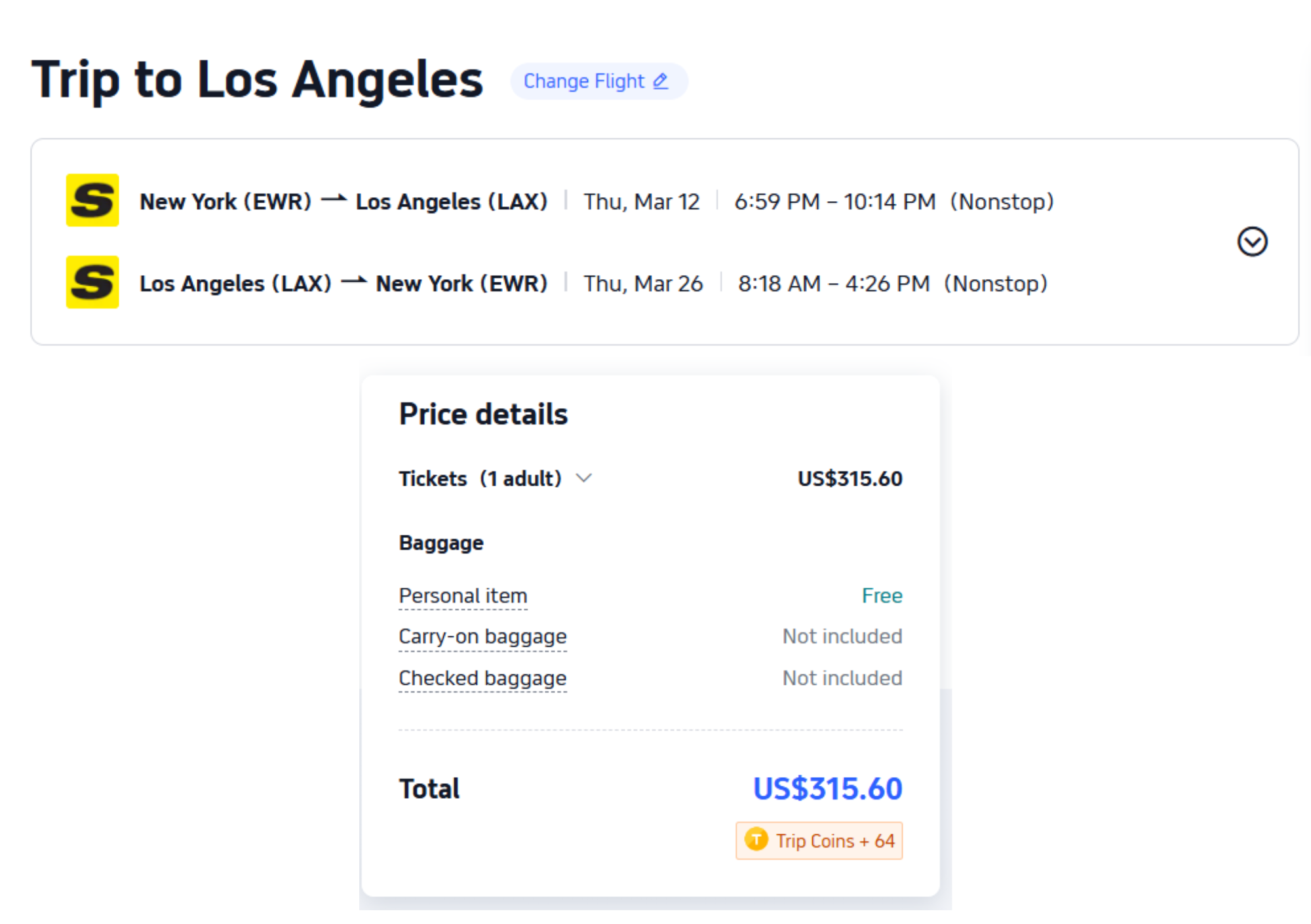Click the Trip Coins + 64 badge
Screen dimensions: 1311x924
pyautogui.click(x=819, y=841)
